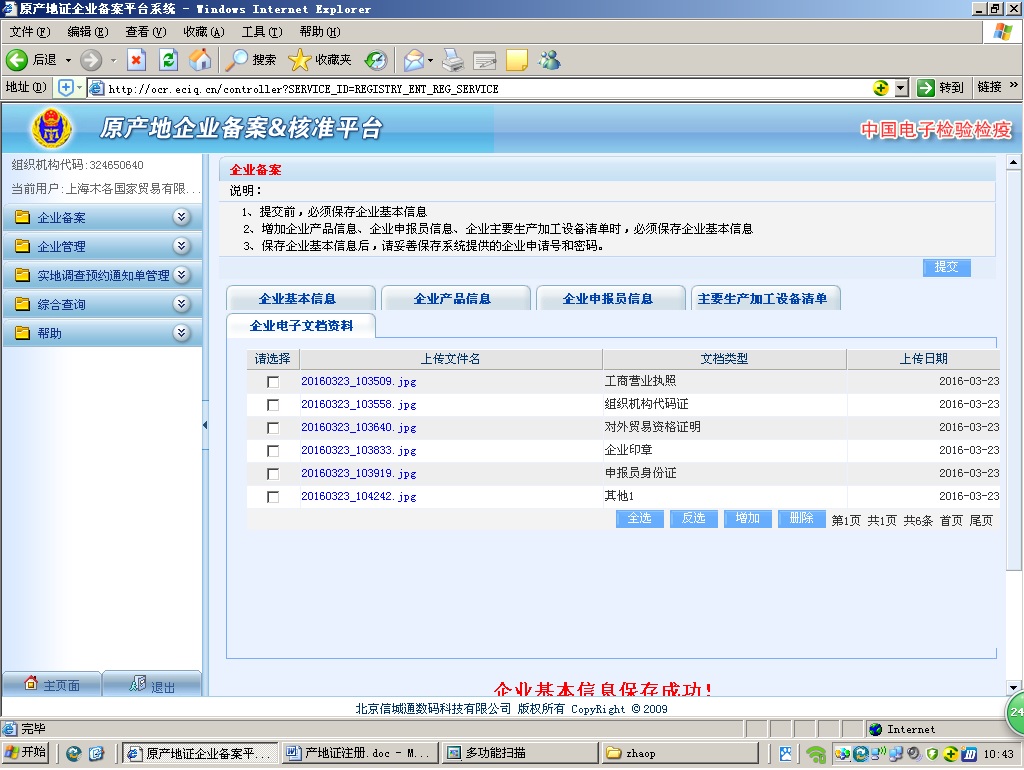Click the Refresh page toolbar icon
This screenshot has width=1024, height=770.
pos(168,60)
